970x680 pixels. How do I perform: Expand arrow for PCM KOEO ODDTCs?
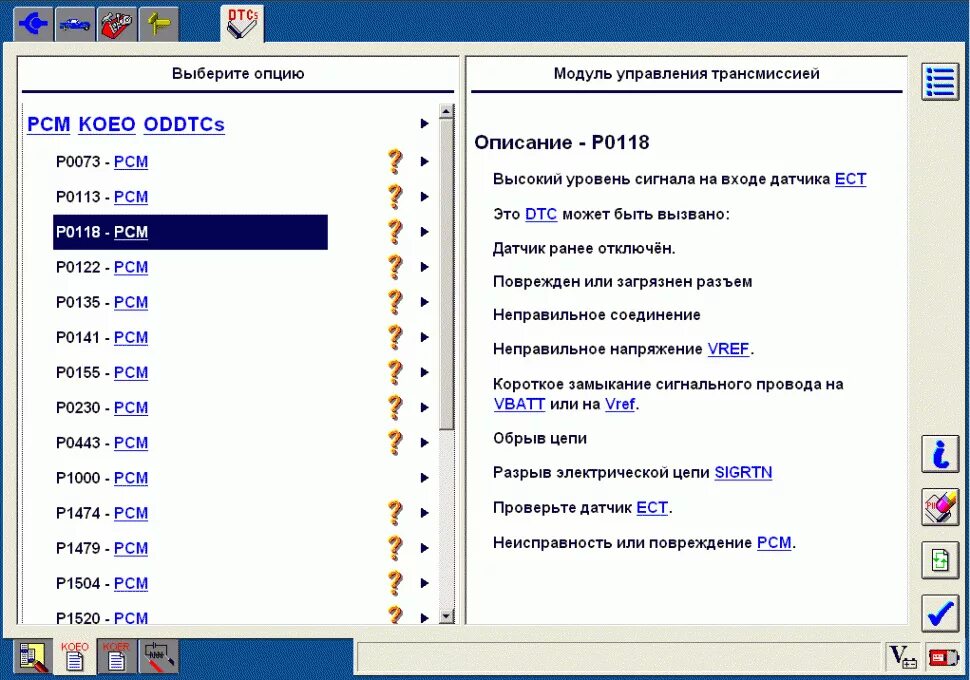pyautogui.click(x=424, y=124)
